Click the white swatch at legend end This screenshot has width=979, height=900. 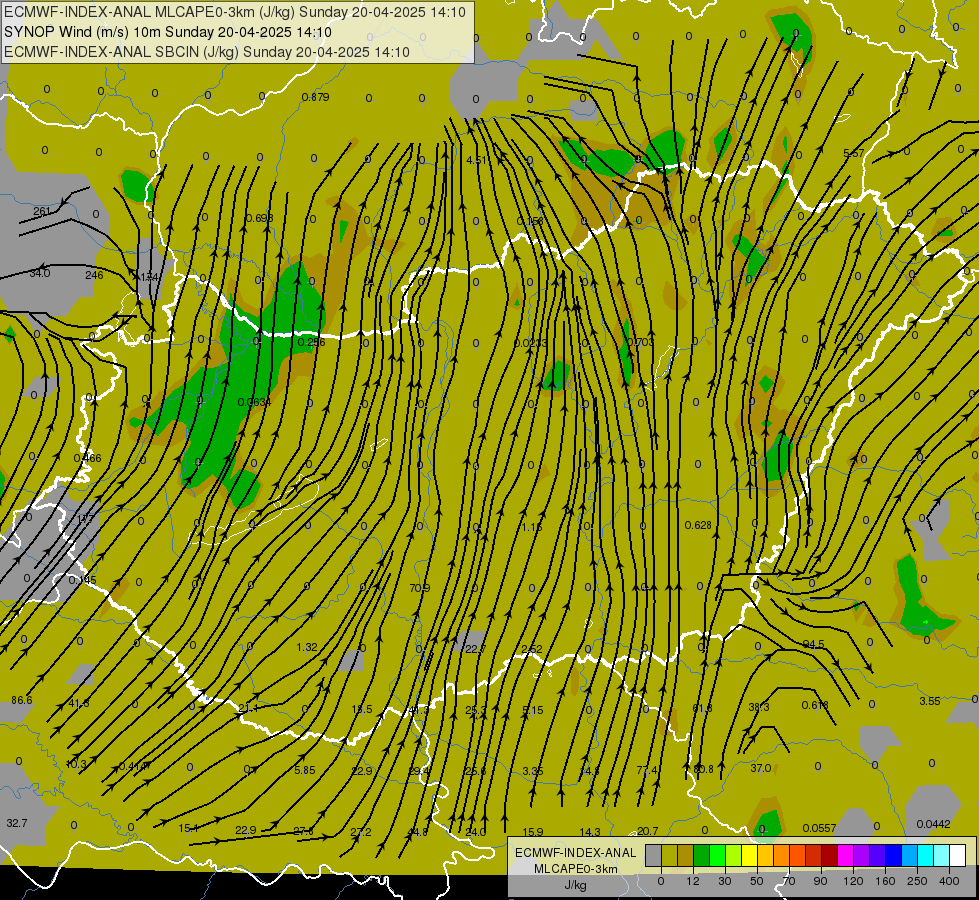click(957, 855)
